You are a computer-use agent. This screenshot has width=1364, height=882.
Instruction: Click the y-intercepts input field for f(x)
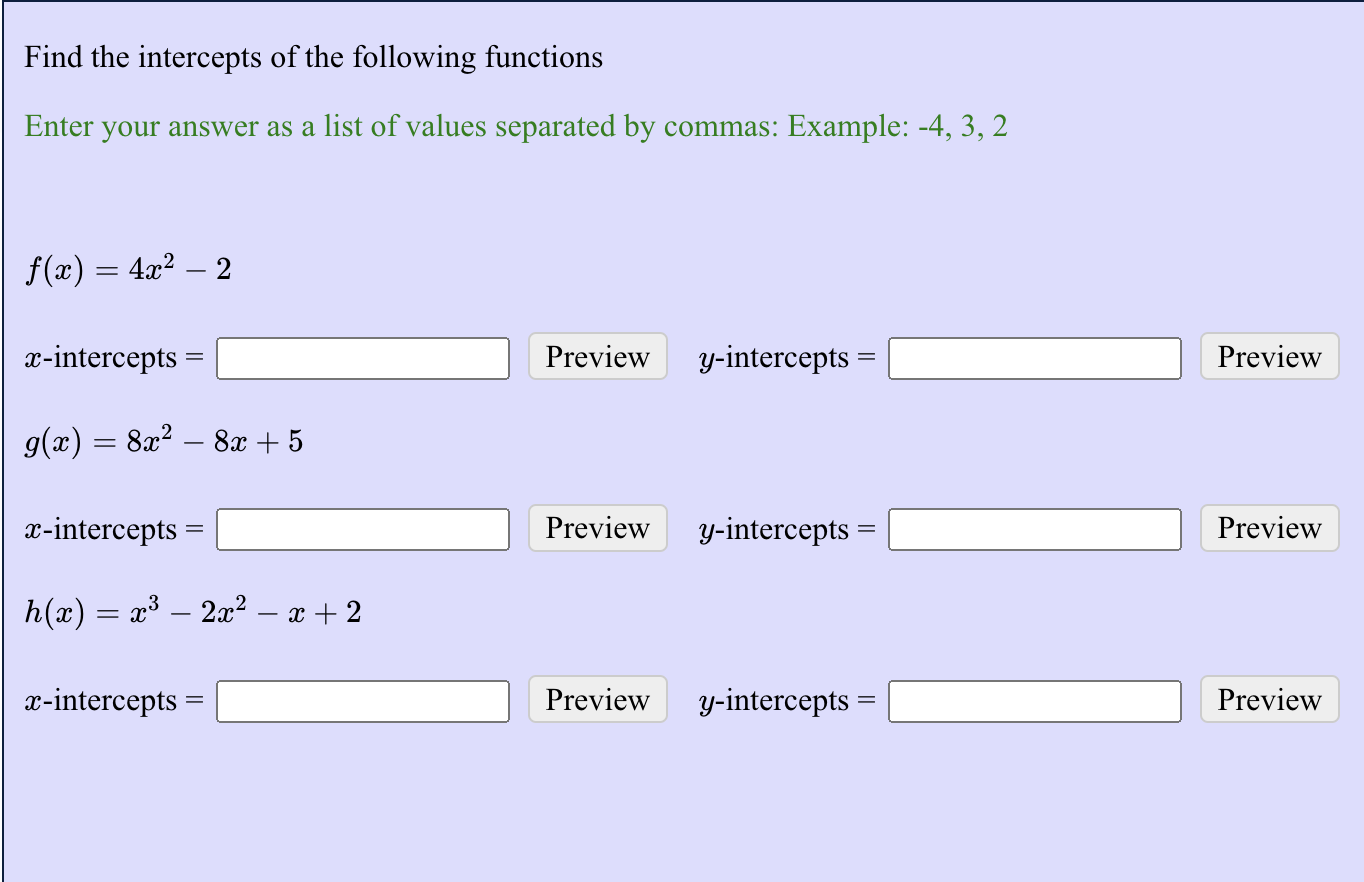click(1034, 357)
